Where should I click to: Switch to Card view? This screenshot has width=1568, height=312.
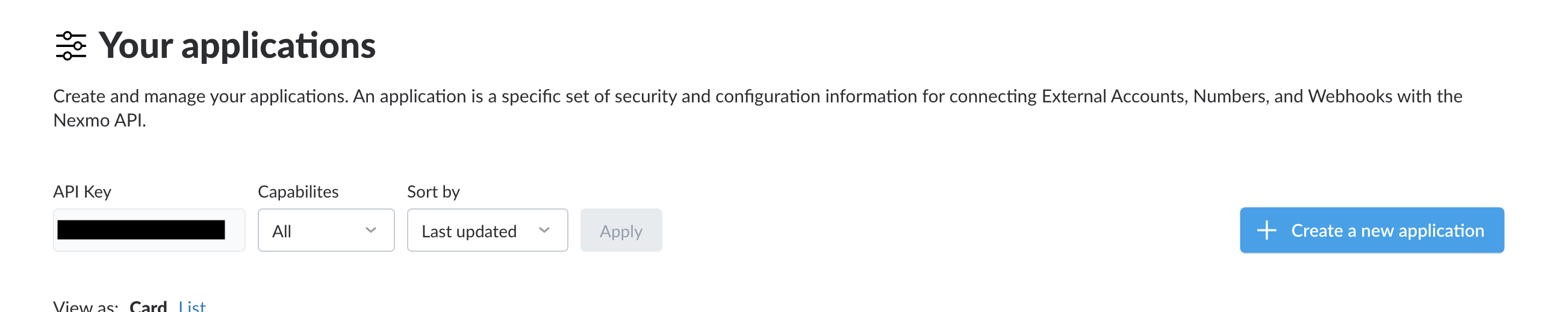point(148,306)
